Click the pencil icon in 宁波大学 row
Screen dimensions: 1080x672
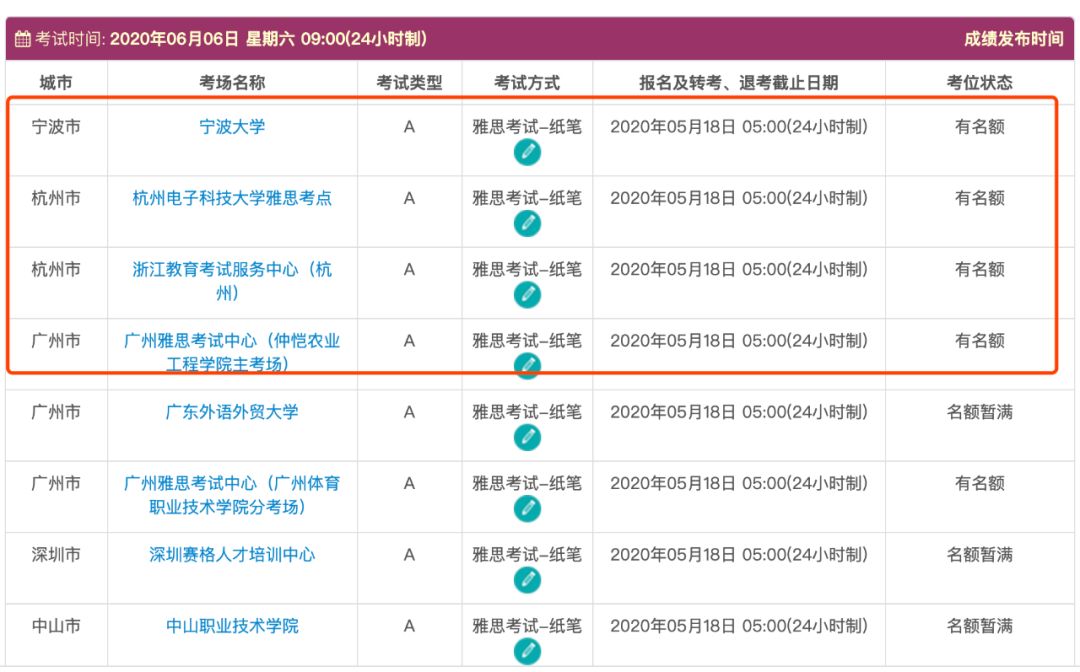point(527,152)
